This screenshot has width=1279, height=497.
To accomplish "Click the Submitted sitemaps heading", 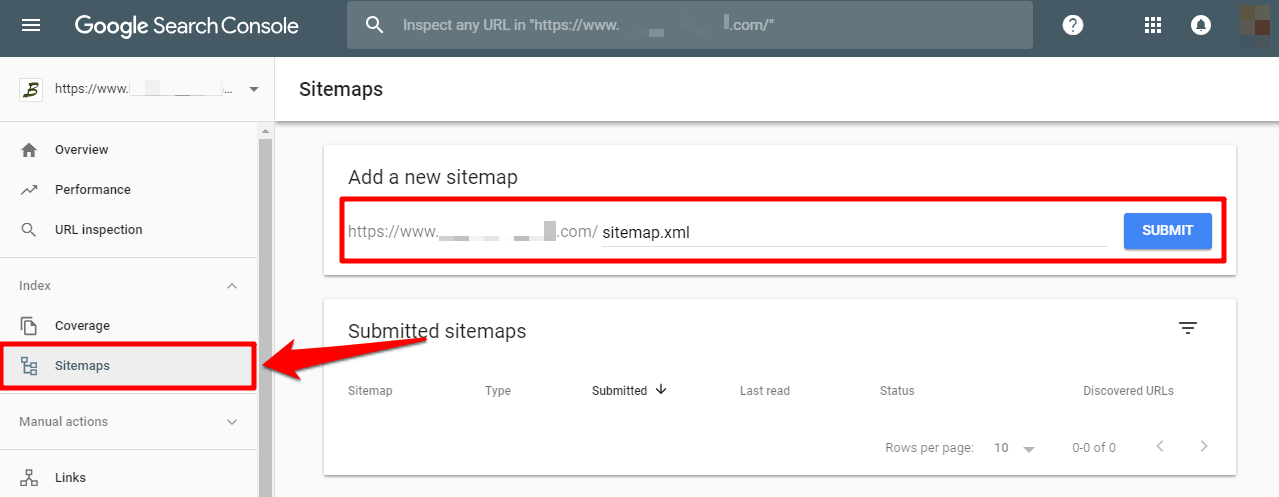I will 437,331.
